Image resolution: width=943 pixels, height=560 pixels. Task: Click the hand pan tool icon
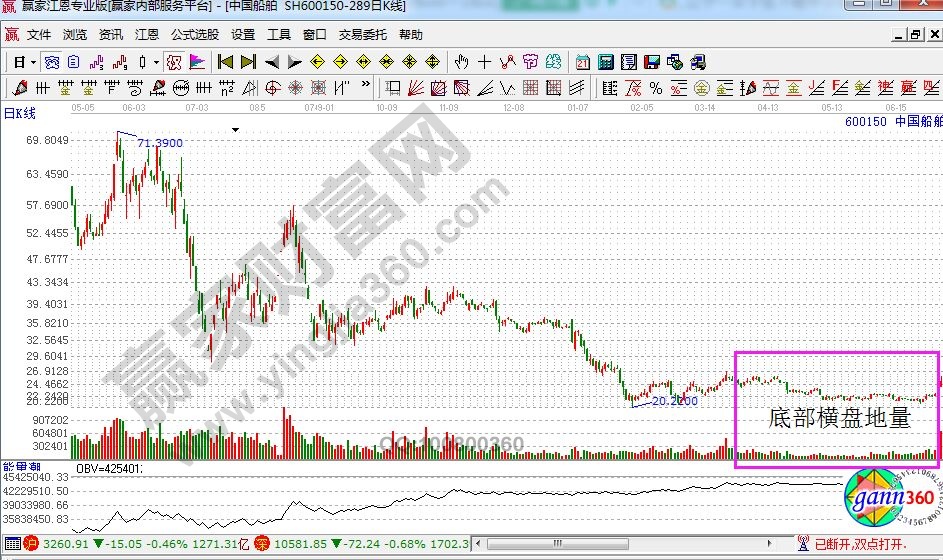pyautogui.click(x=461, y=62)
